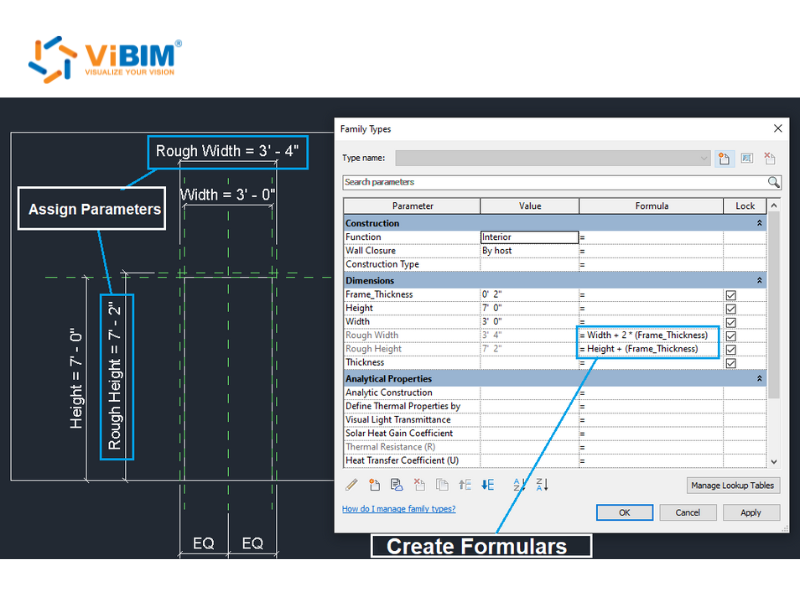This screenshot has width=800, height=600.
Task: Click scrollbar down arrow in parameter list
Action: point(773,461)
